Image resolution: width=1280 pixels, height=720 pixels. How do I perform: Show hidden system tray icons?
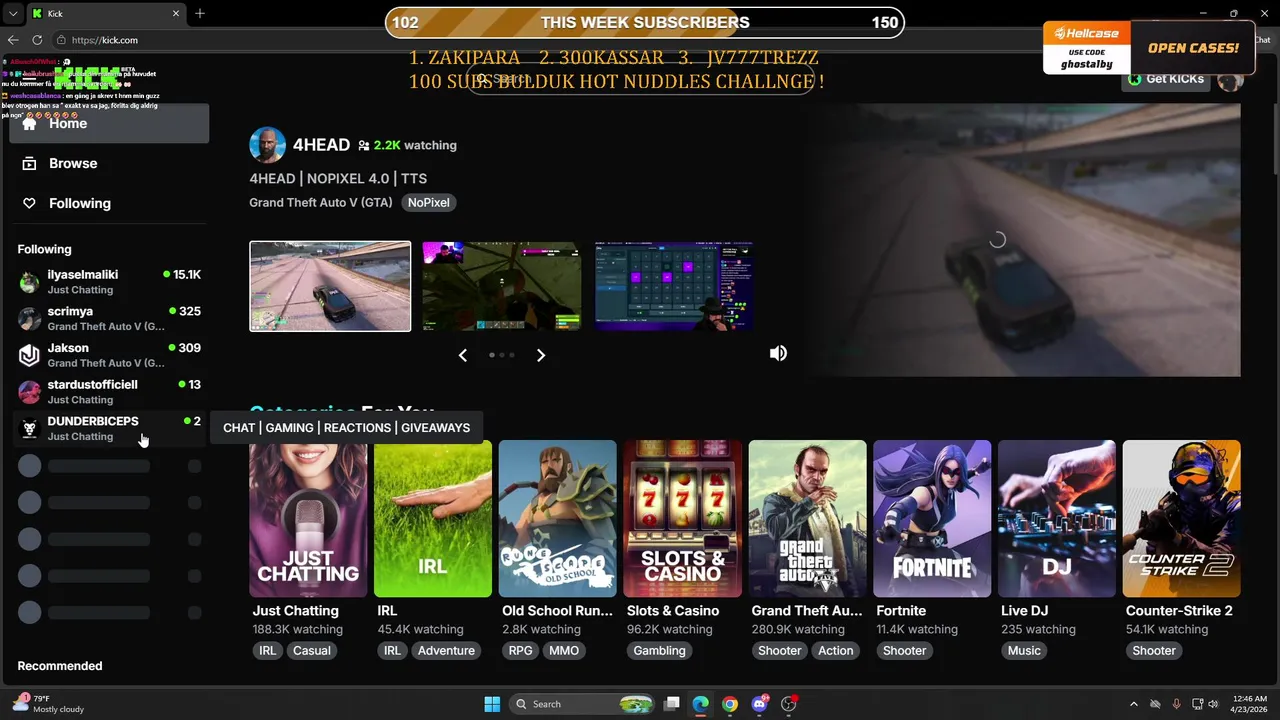tap(1133, 704)
